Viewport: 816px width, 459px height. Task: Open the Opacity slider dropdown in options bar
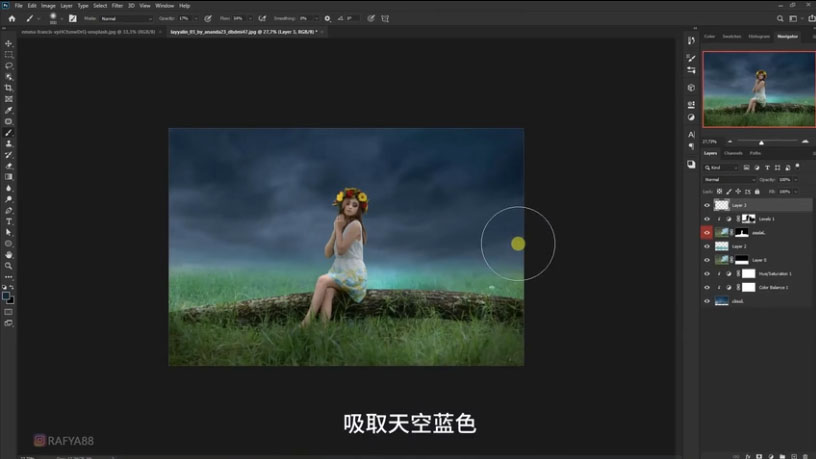[x=195, y=18]
